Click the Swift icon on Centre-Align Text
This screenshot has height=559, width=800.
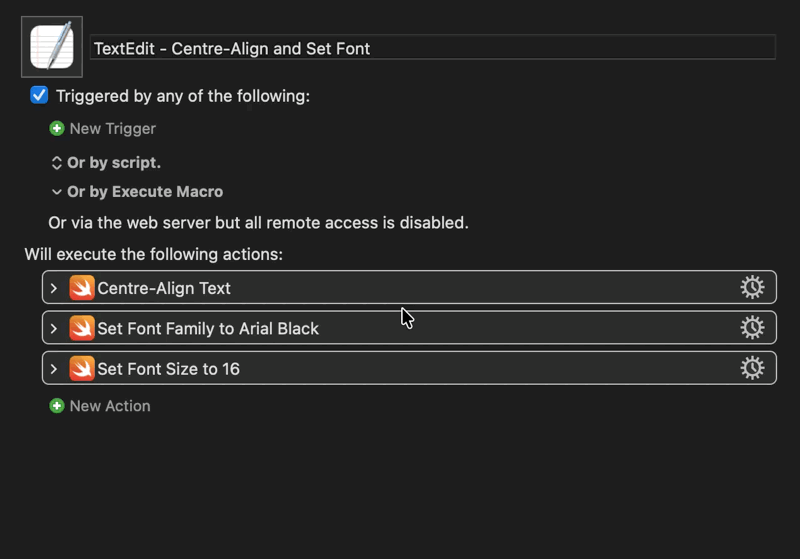[x=82, y=288]
